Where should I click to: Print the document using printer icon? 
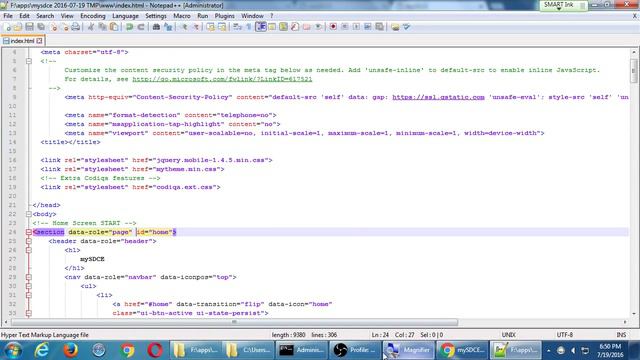point(76,27)
